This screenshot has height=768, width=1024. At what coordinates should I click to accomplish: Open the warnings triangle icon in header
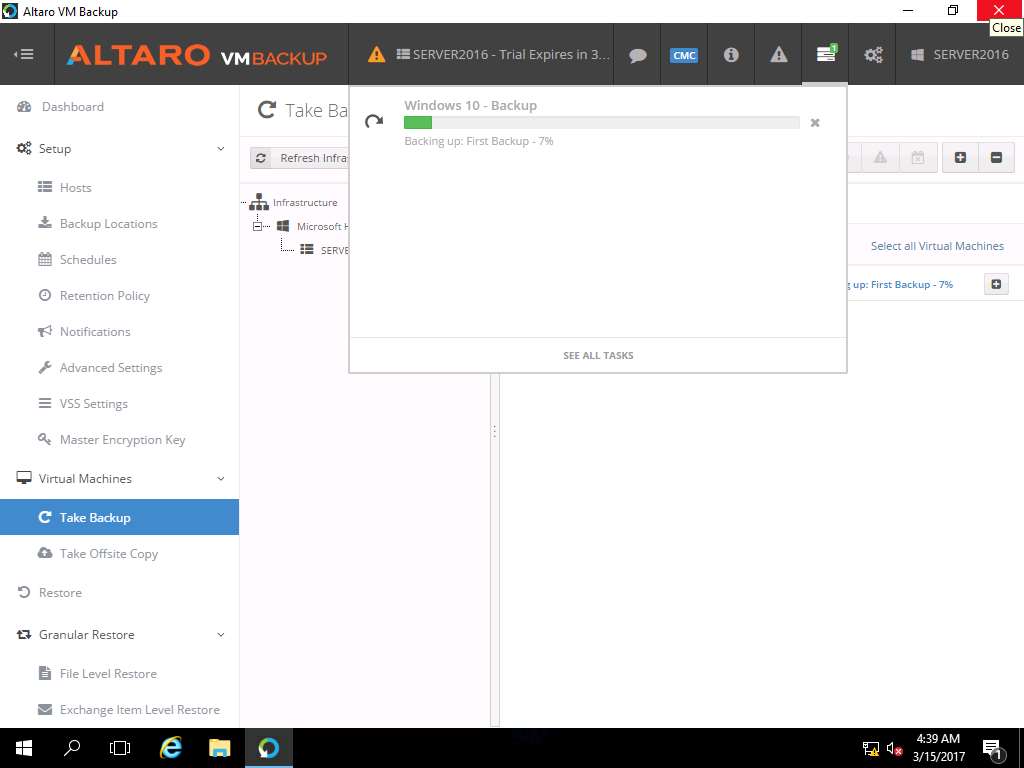tap(778, 55)
